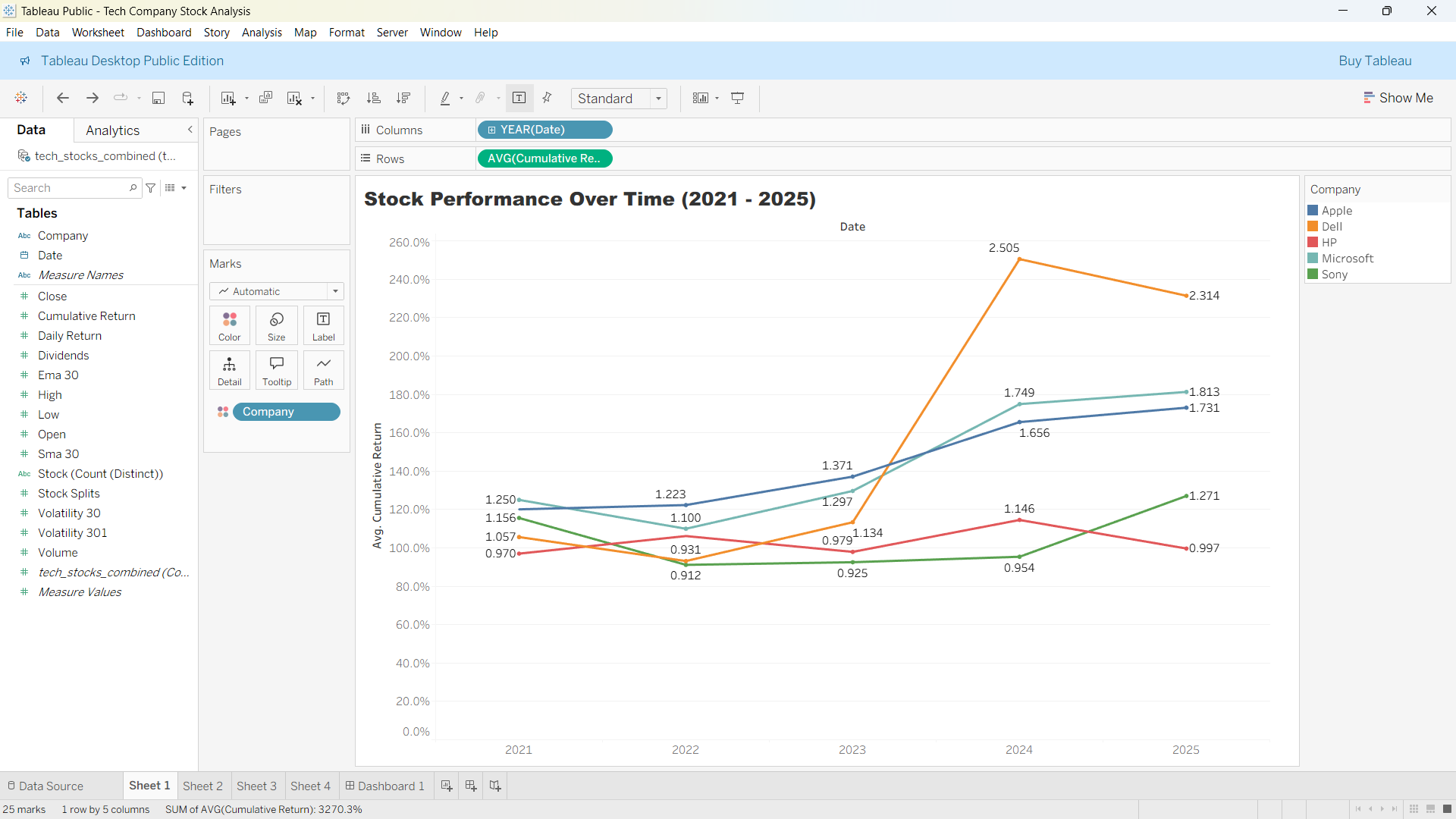
Task: Click the Duplicate Sheet icon
Action: click(x=265, y=98)
